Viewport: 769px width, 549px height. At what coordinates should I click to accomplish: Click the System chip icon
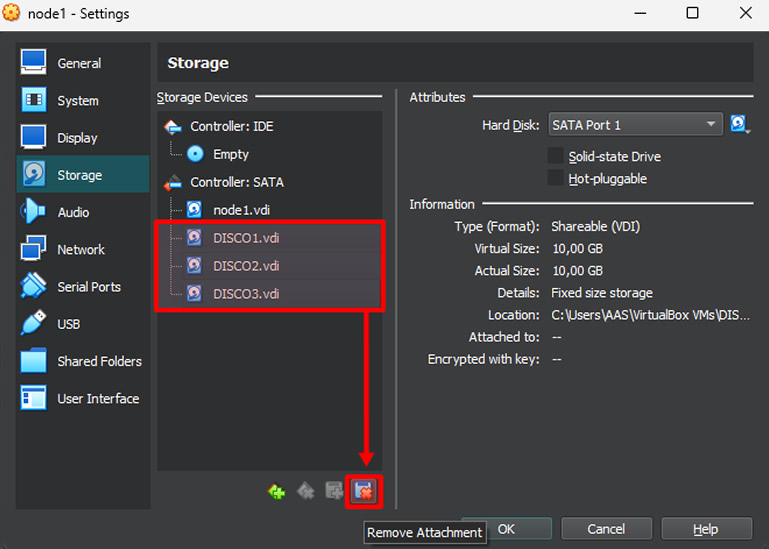coord(33,100)
